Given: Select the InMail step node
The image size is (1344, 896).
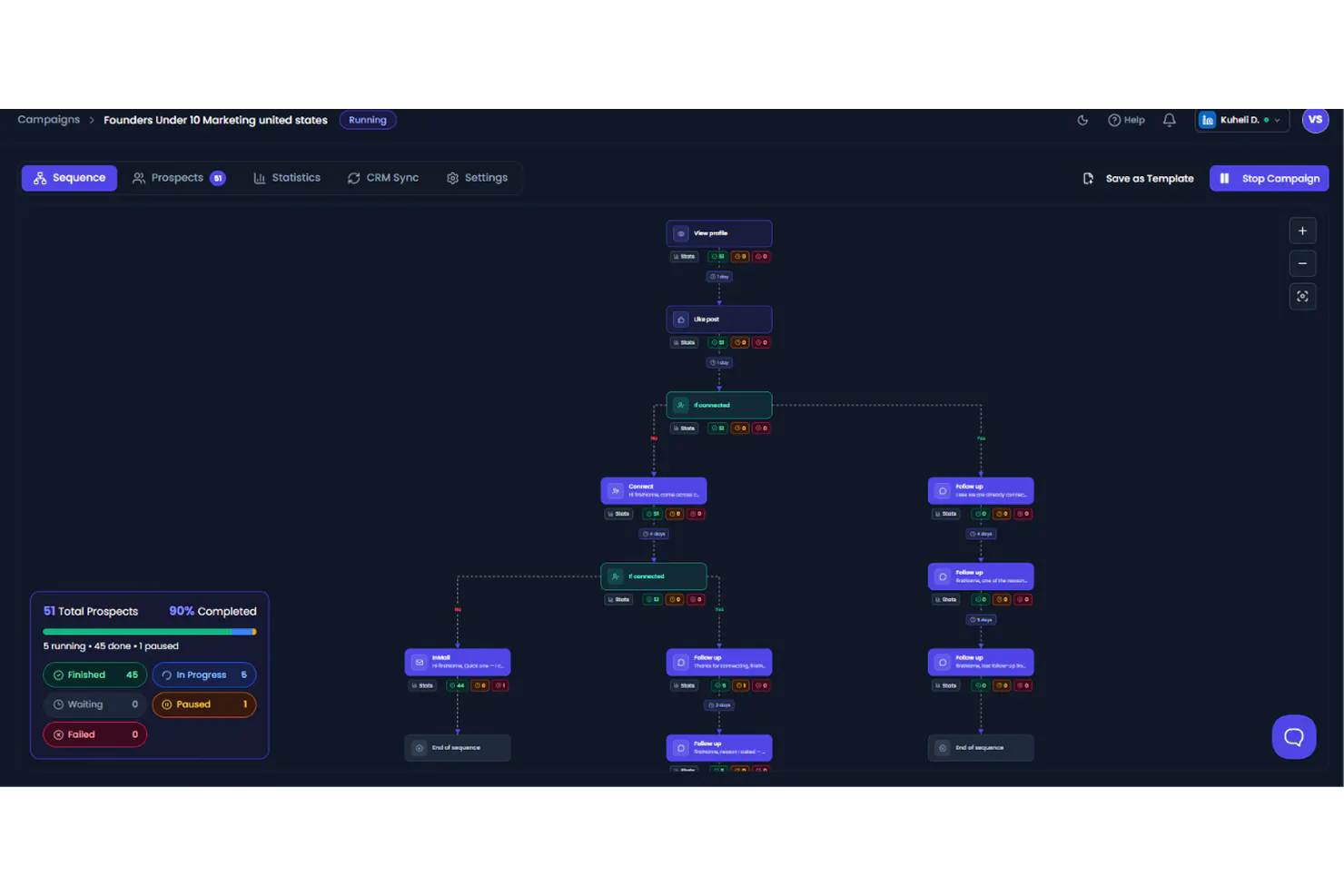Looking at the screenshot, I should 458,662.
